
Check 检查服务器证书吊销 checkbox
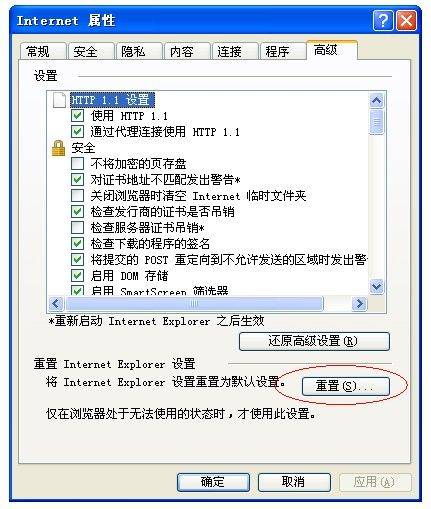77,228
